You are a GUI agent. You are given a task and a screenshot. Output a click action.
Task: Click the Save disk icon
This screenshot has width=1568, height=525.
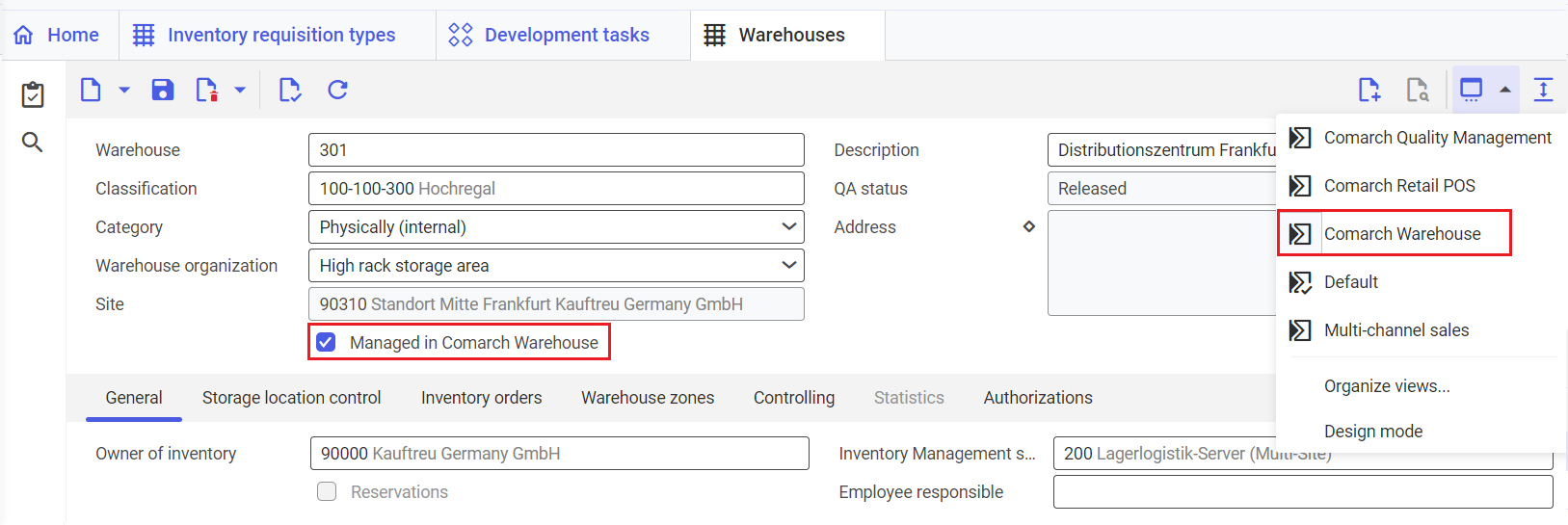click(x=163, y=90)
